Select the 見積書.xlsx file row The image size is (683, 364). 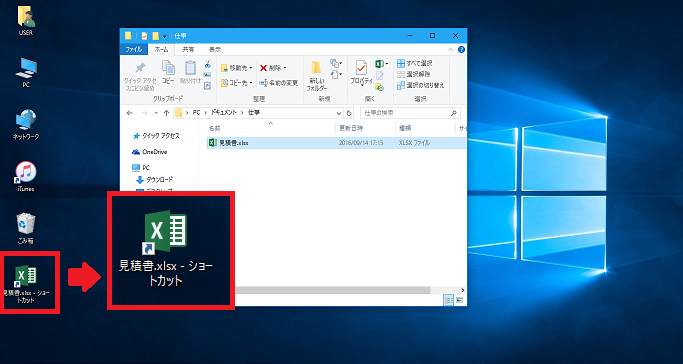(336, 143)
